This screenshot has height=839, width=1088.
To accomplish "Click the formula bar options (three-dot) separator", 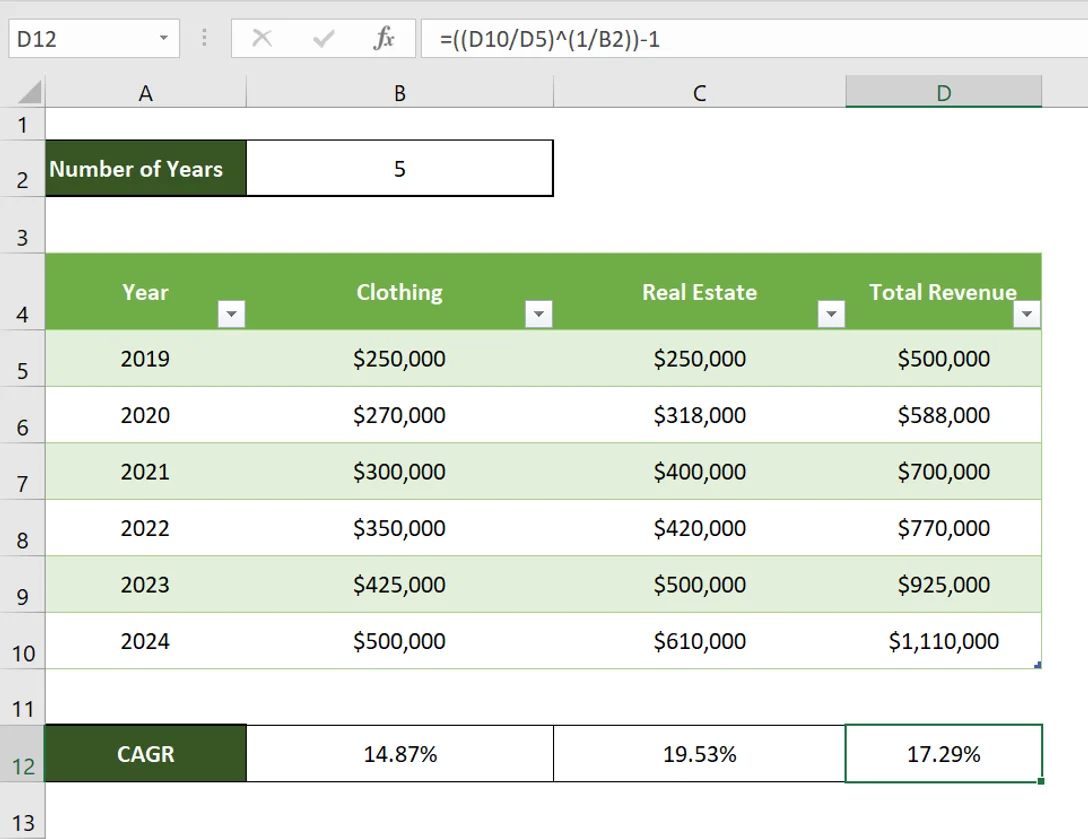I will (x=204, y=38).
